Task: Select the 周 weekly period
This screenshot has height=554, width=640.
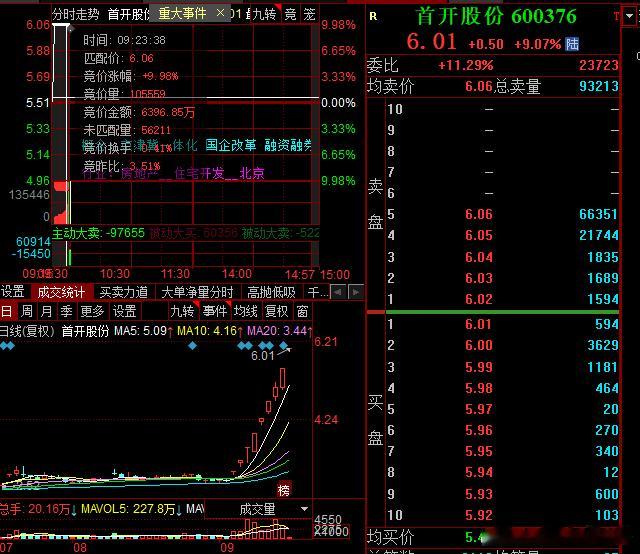Action: (x=27, y=311)
